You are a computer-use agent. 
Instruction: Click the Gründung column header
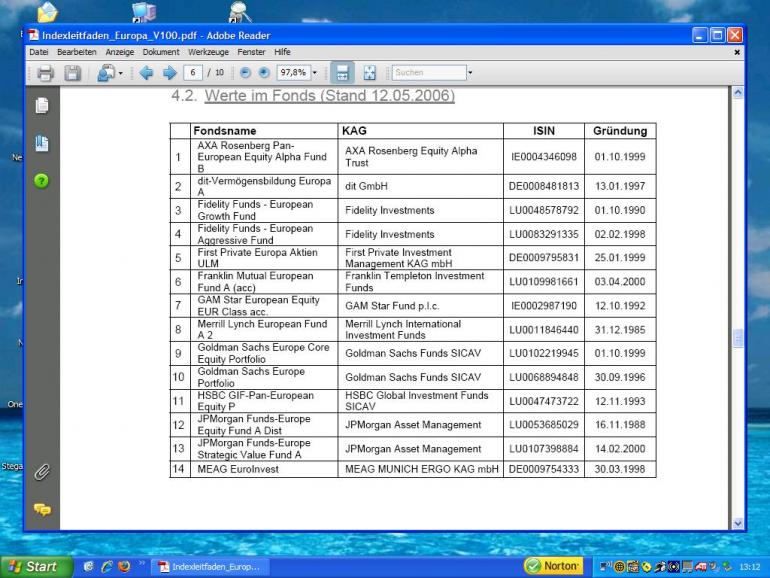click(620, 131)
